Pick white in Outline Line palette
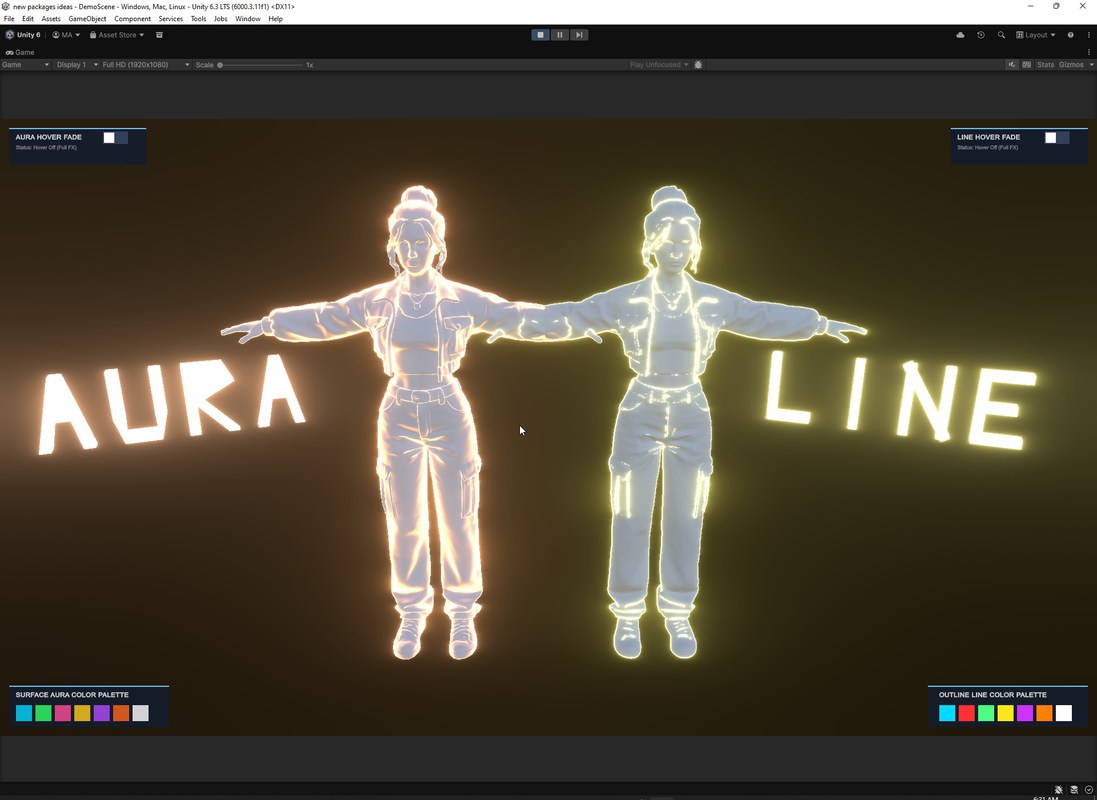 1063,713
